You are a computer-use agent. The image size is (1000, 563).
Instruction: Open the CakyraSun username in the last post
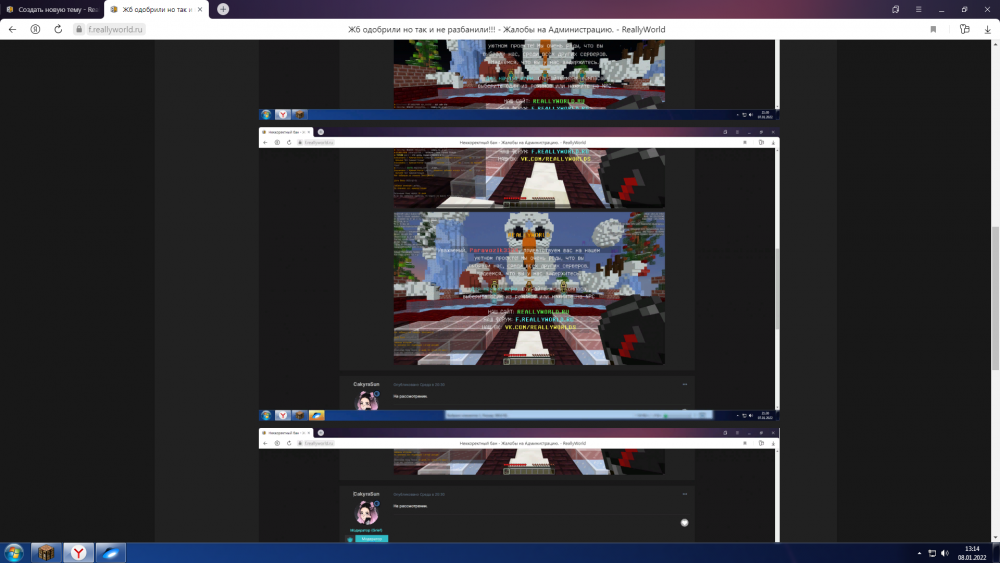pyautogui.click(x=366, y=494)
